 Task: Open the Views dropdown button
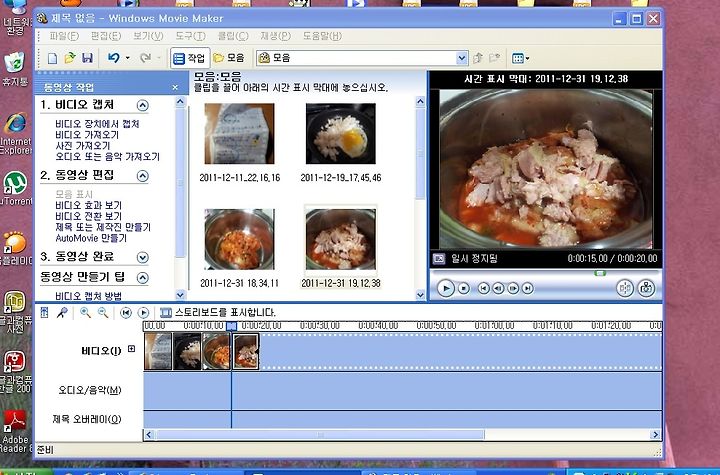(x=520, y=58)
